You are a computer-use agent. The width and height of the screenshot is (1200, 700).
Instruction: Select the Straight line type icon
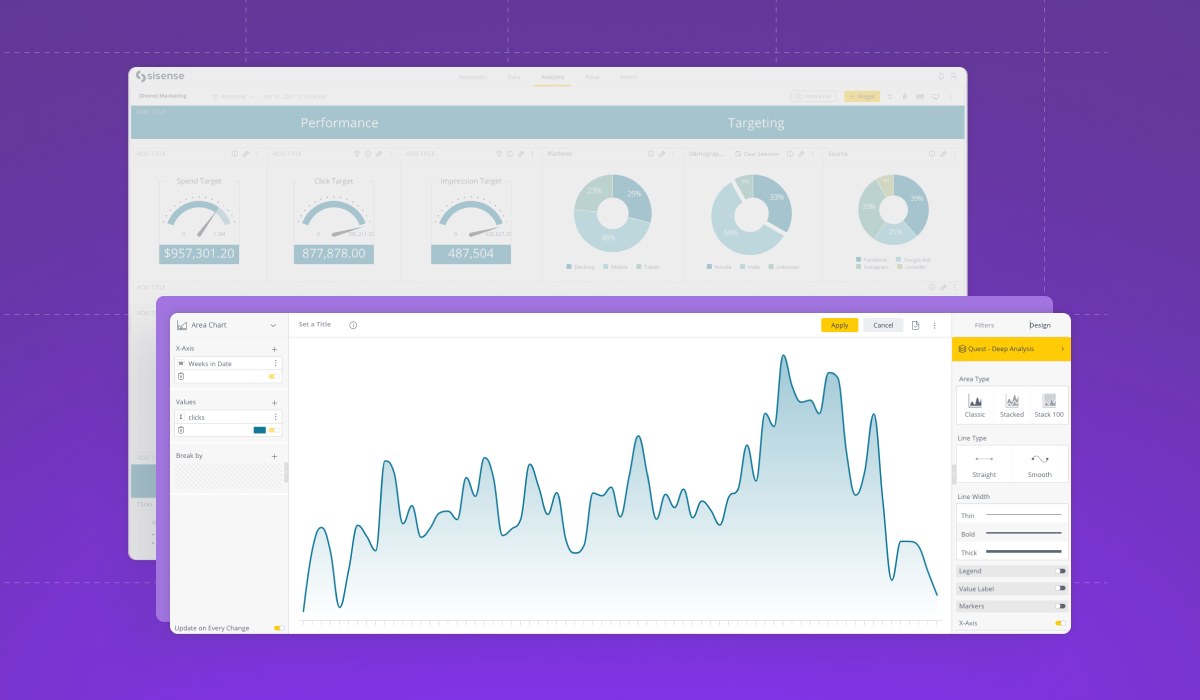pos(984,460)
